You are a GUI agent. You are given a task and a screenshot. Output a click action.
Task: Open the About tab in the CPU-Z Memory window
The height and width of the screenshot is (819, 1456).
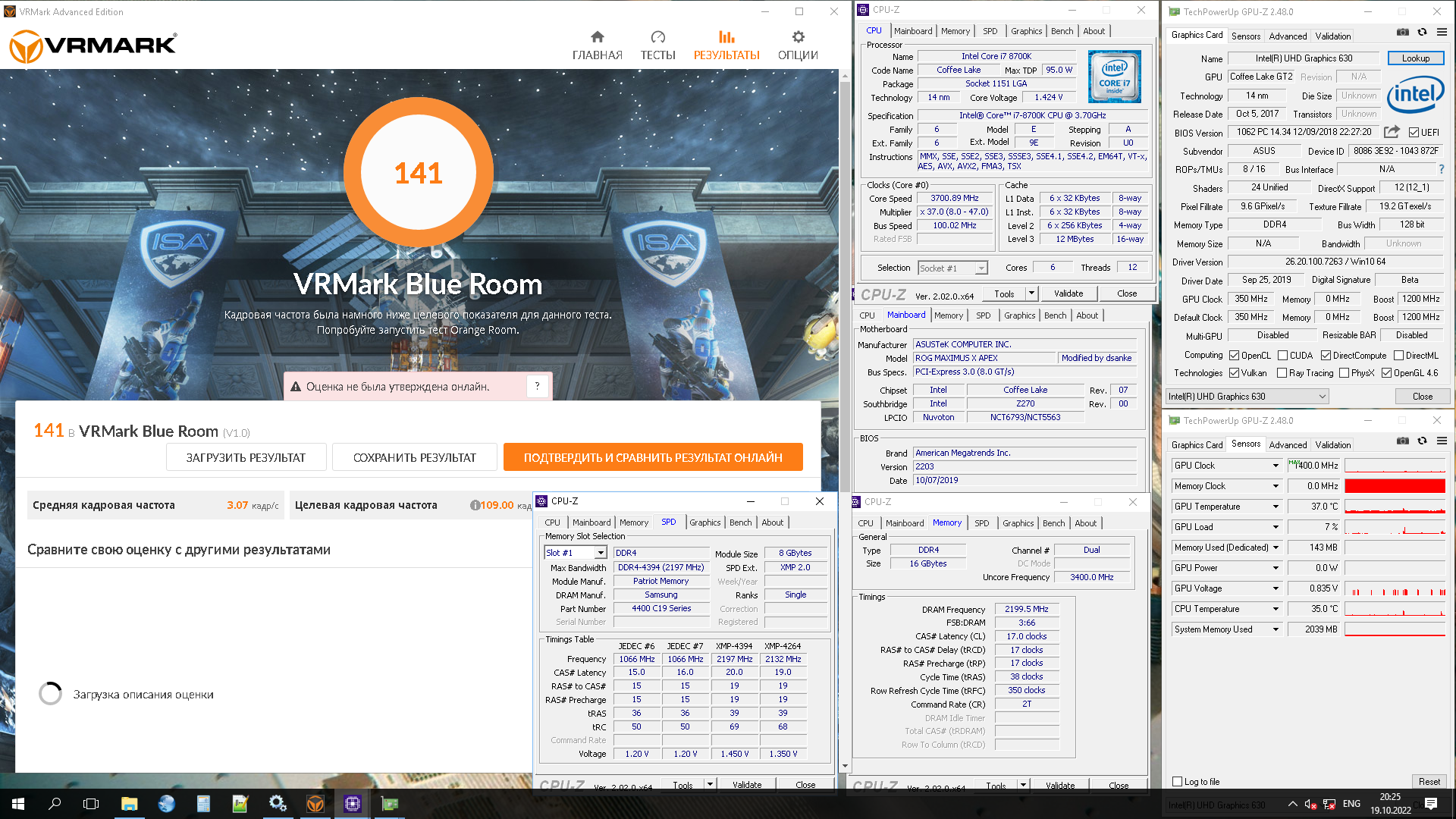click(1085, 523)
